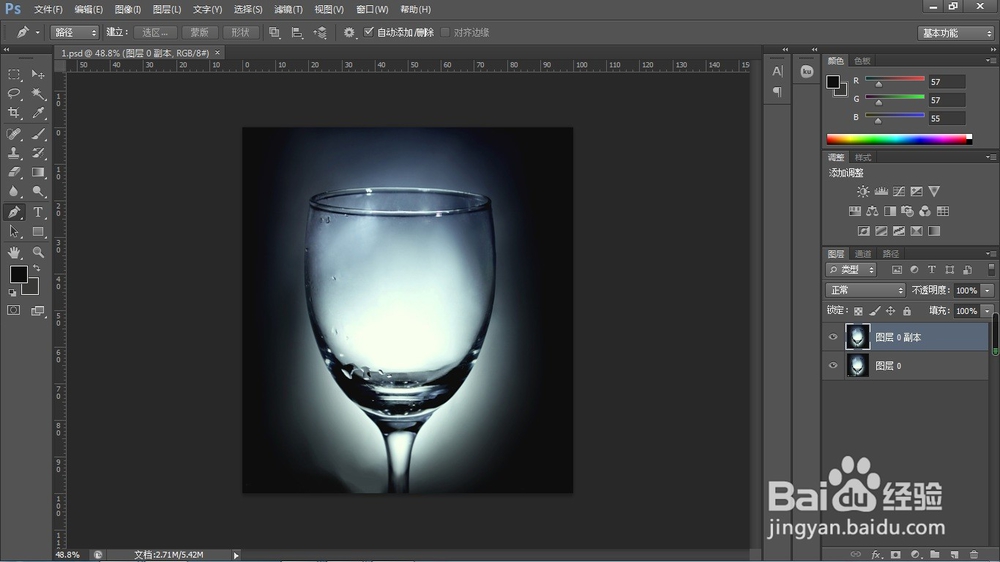Toggle pixel layer filter icon

(x=897, y=270)
